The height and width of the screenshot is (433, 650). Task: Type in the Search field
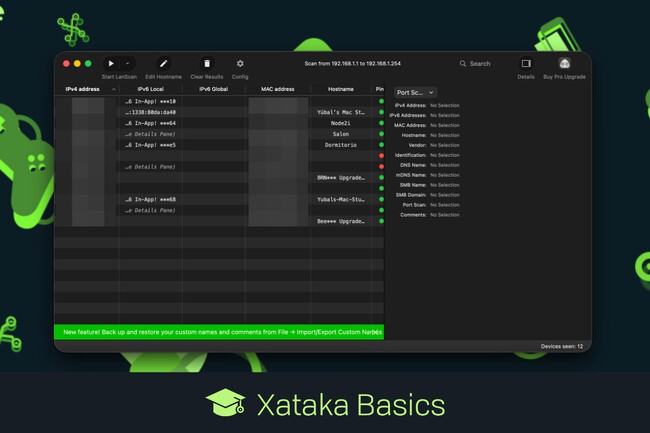click(x=485, y=63)
